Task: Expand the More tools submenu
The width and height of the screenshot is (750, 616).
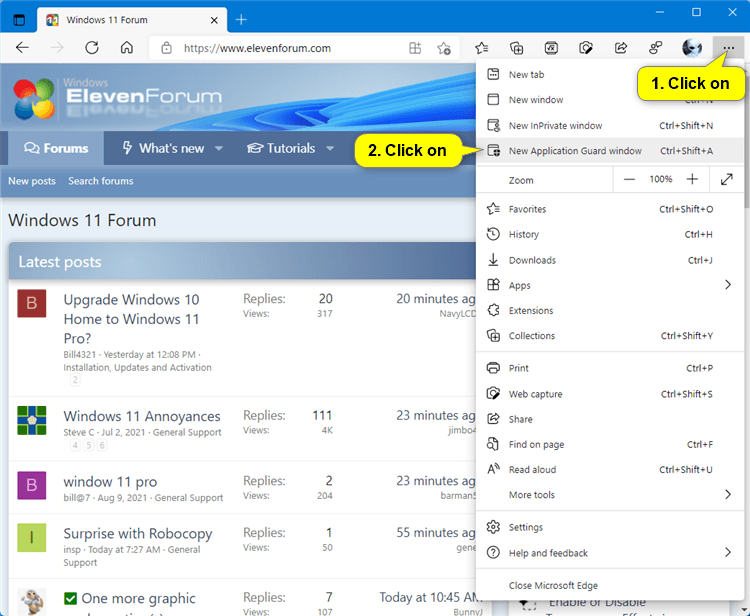Action: click(610, 495)
